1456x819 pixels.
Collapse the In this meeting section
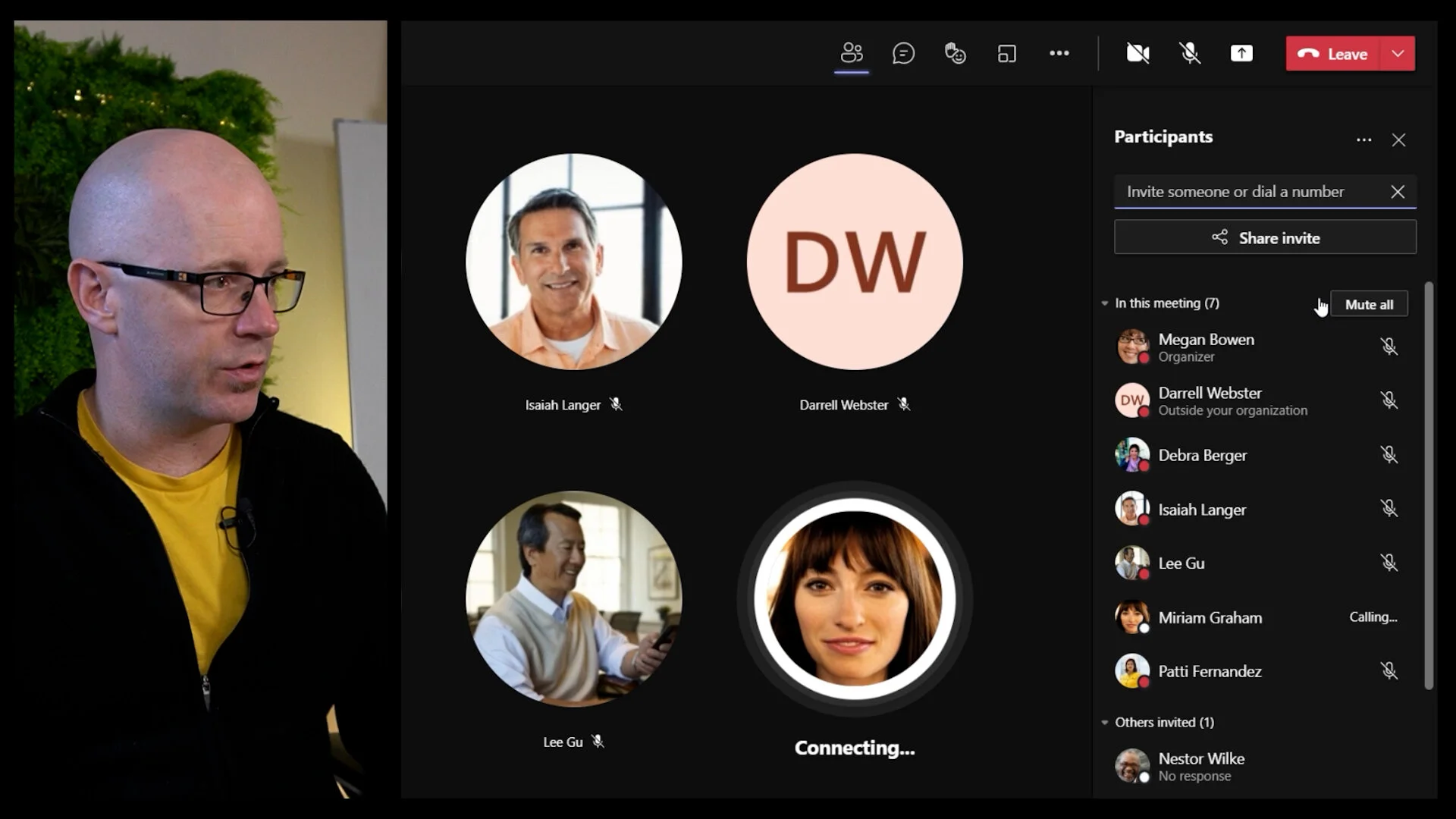[1105, 303]
